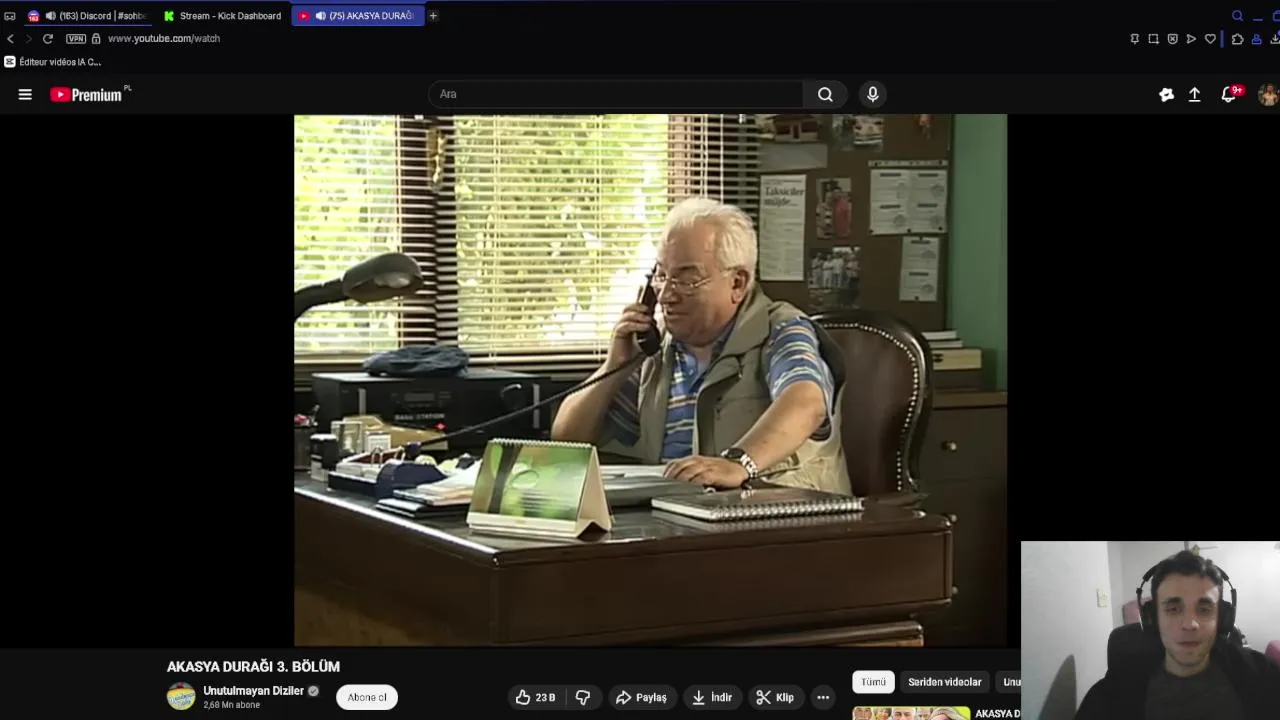Open the YouTube account avatar menu

pos(1268,94)
